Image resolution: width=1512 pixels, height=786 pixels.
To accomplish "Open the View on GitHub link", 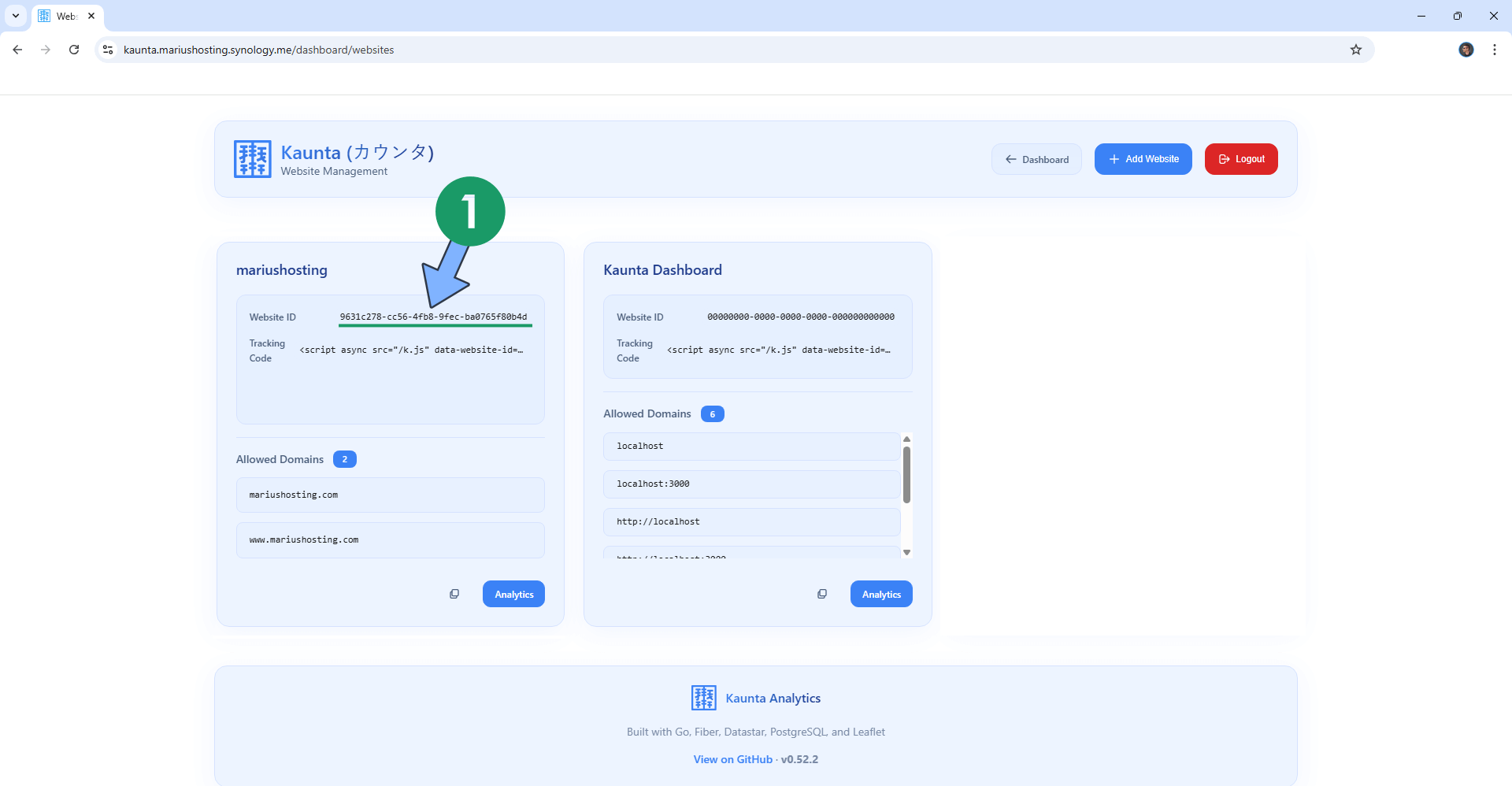I will coord(732,758).
